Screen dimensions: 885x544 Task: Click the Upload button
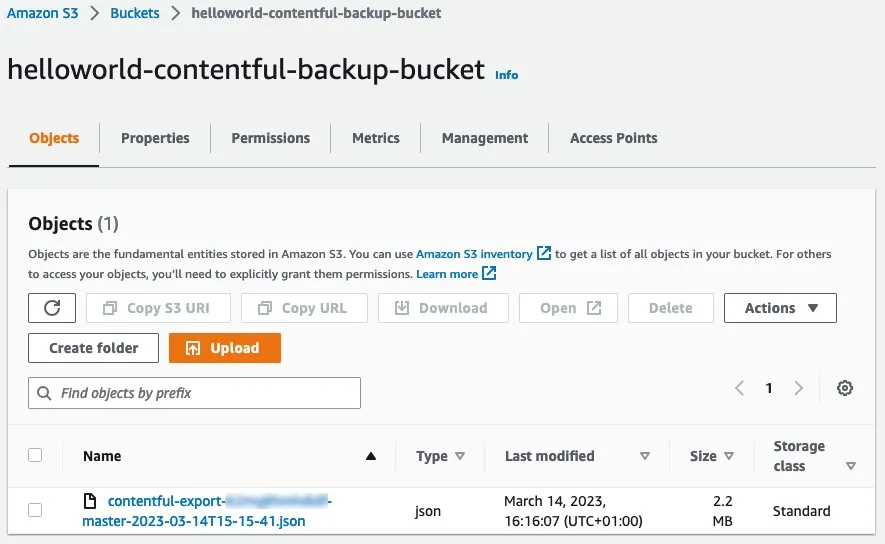click(225, 348)
